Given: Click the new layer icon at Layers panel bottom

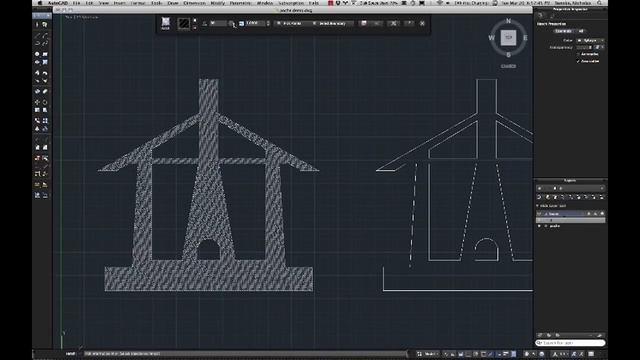Looking at the screenshot, I should click(540, 335).
